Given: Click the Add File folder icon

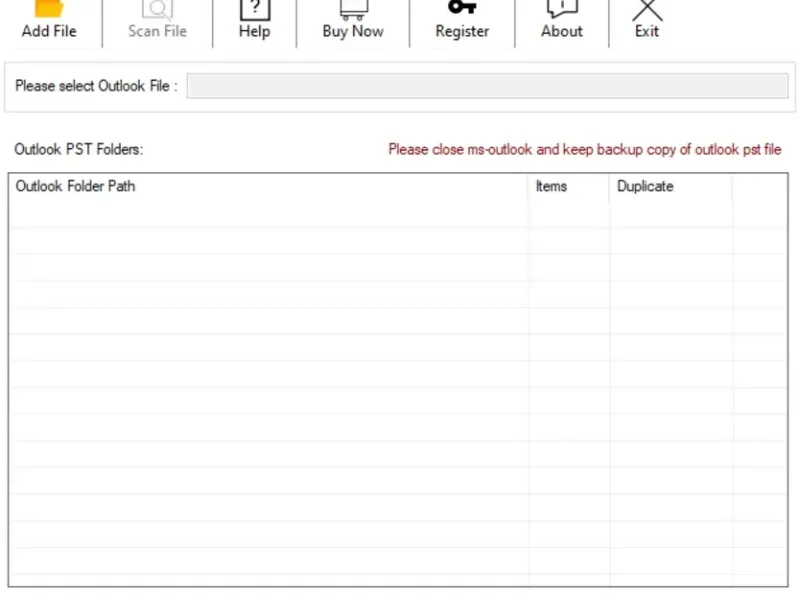Looking at the screenshot, I should [x=49, y=9].
